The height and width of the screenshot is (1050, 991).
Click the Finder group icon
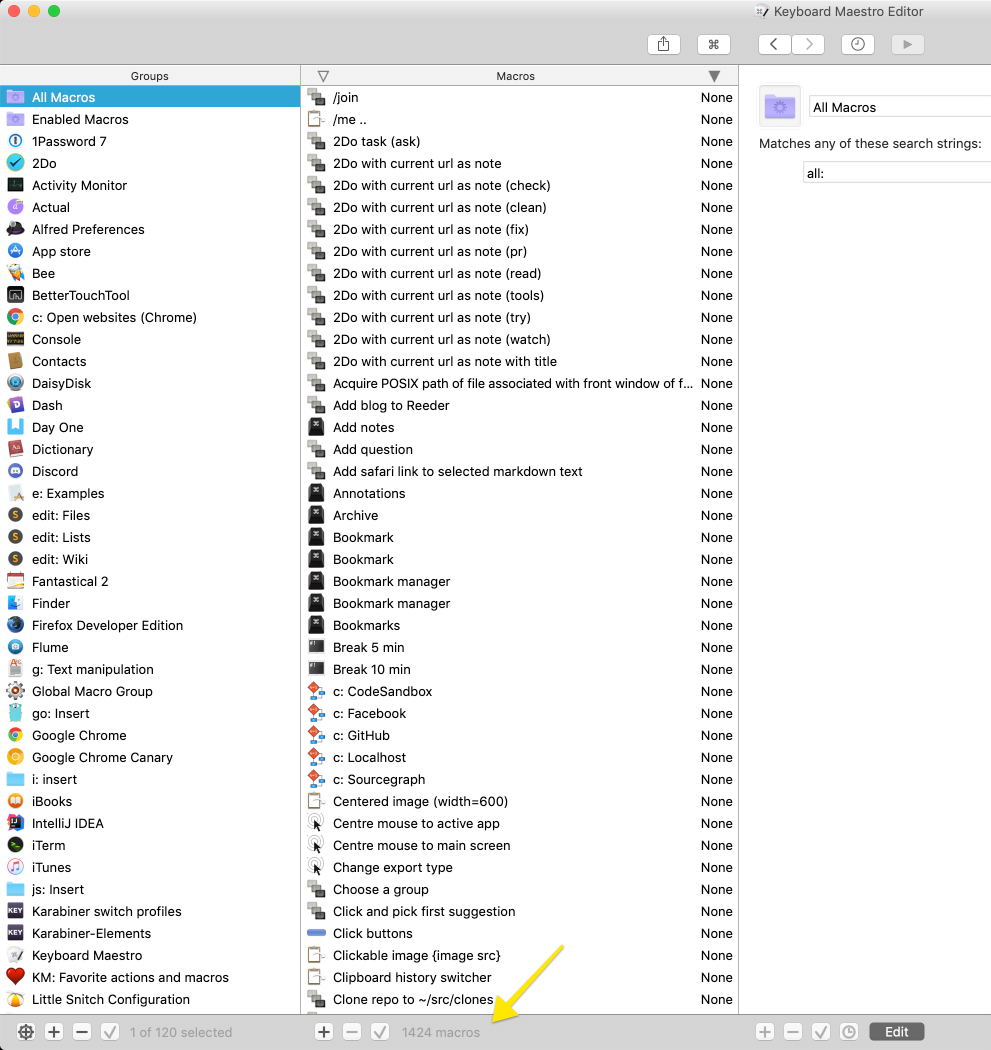pyautogui.click(x=15, y=603)
